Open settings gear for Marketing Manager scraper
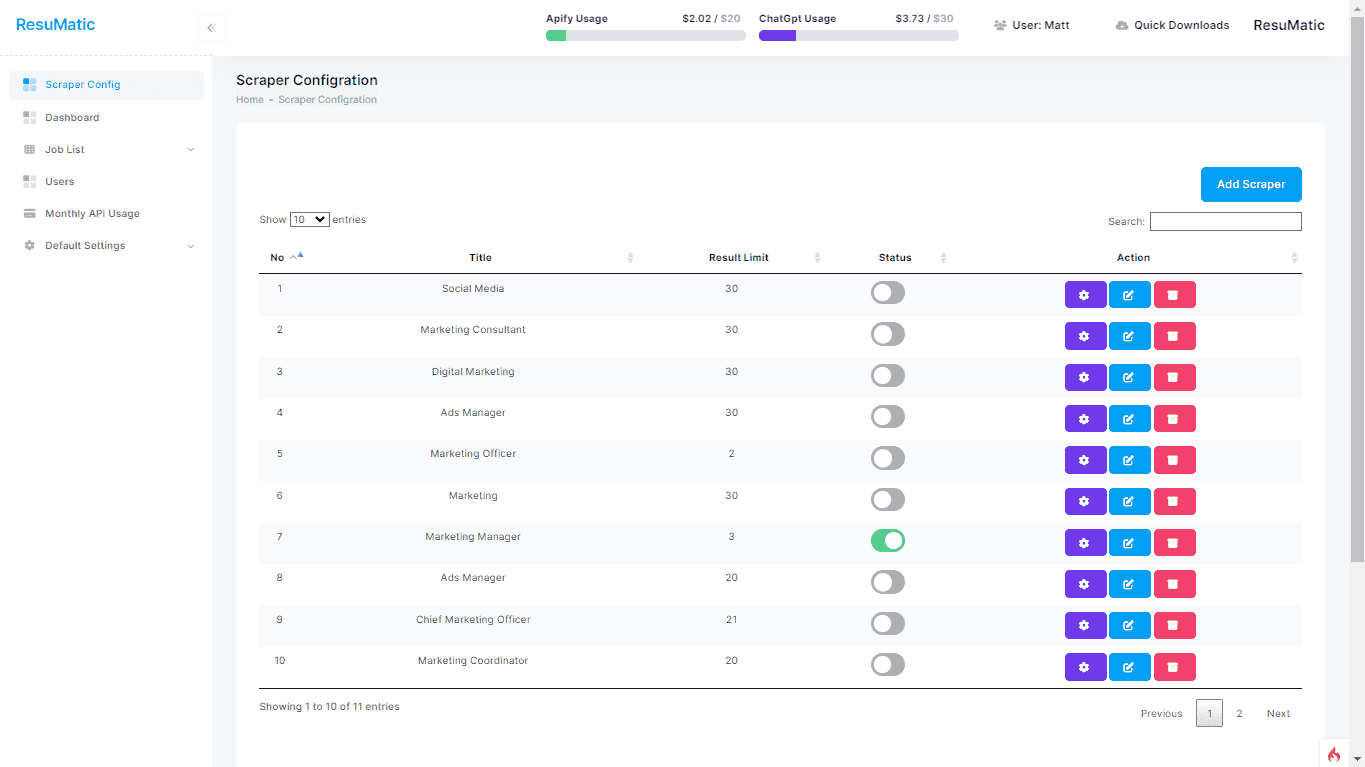 pyautogui.click(x=1085, y=543)
